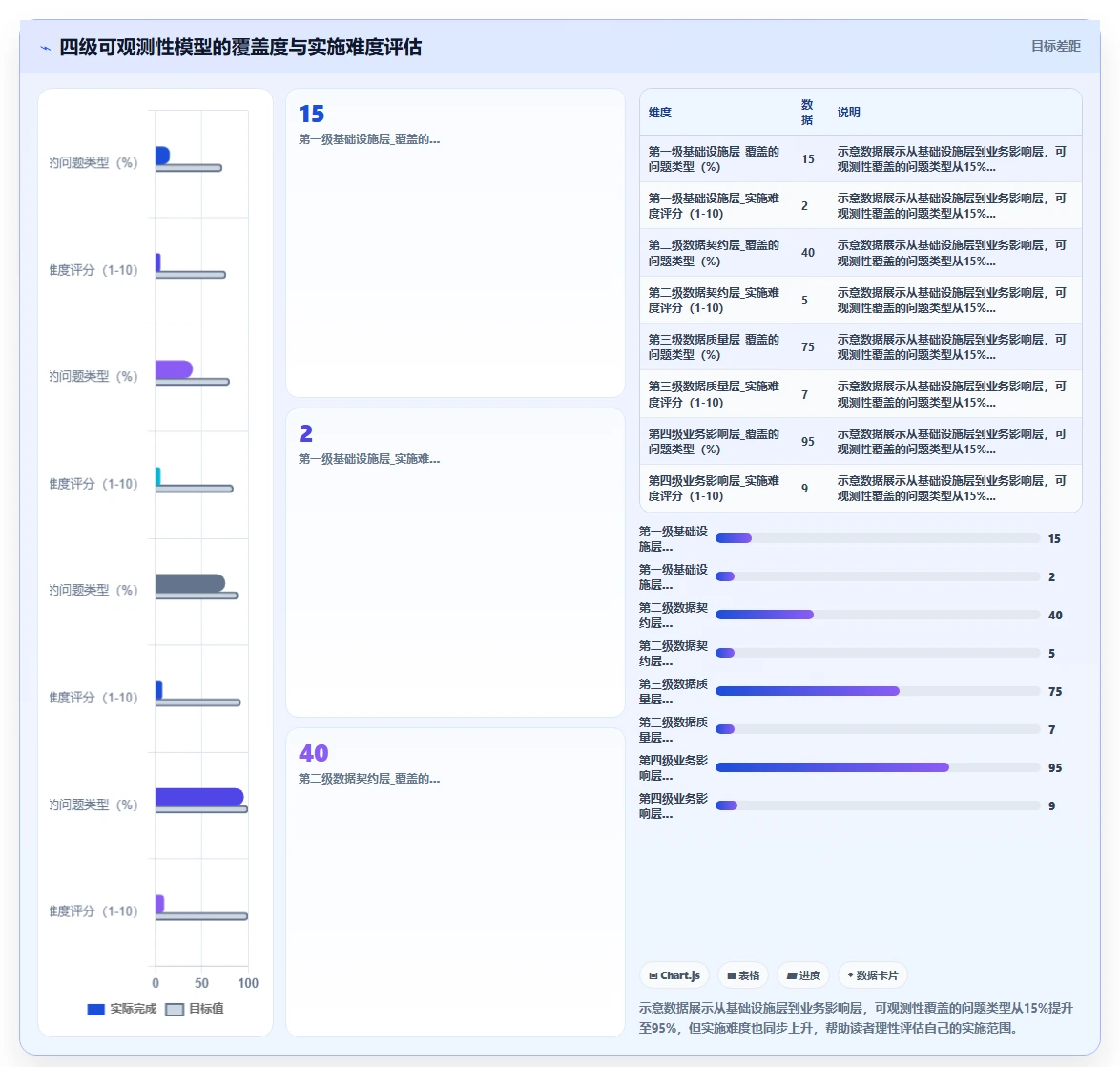Click the footer summary paragraph starting 示意数据展示
Screen dimensions: 1120x1067
tap(856, 1017)
